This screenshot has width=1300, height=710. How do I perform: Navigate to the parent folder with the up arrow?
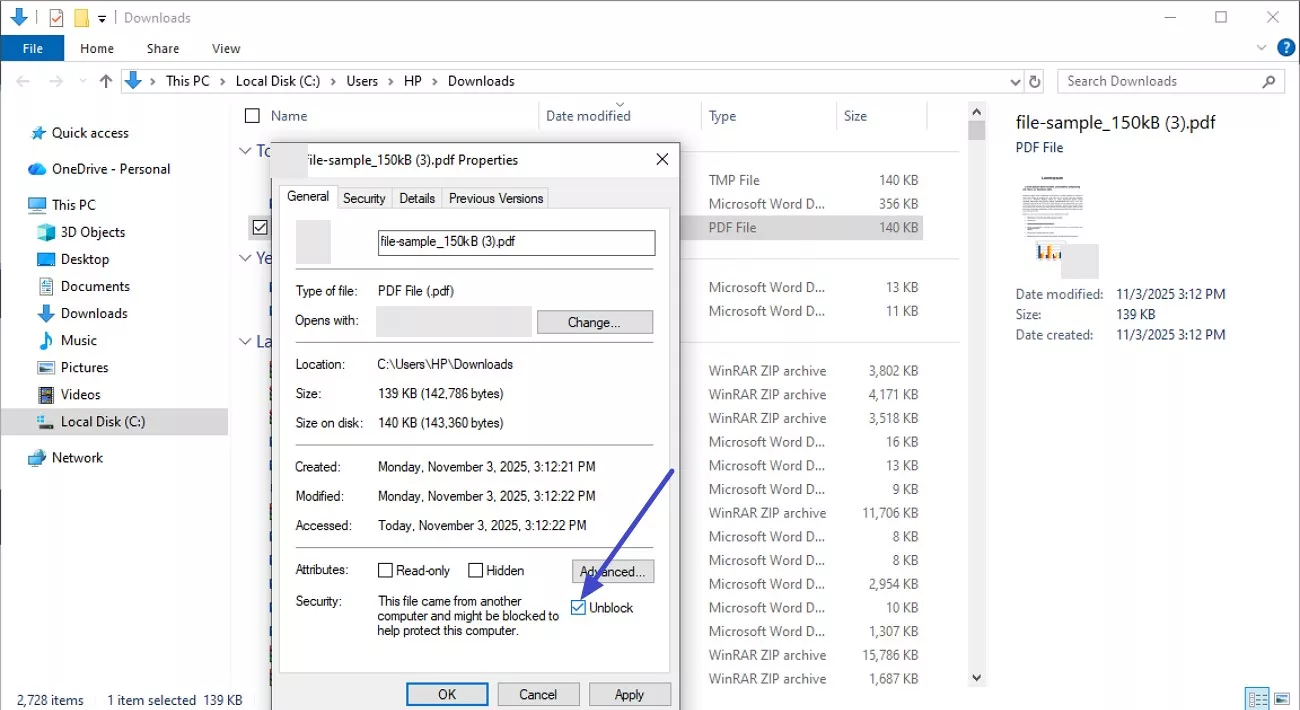pyautogui.click(x=105, y=80)
